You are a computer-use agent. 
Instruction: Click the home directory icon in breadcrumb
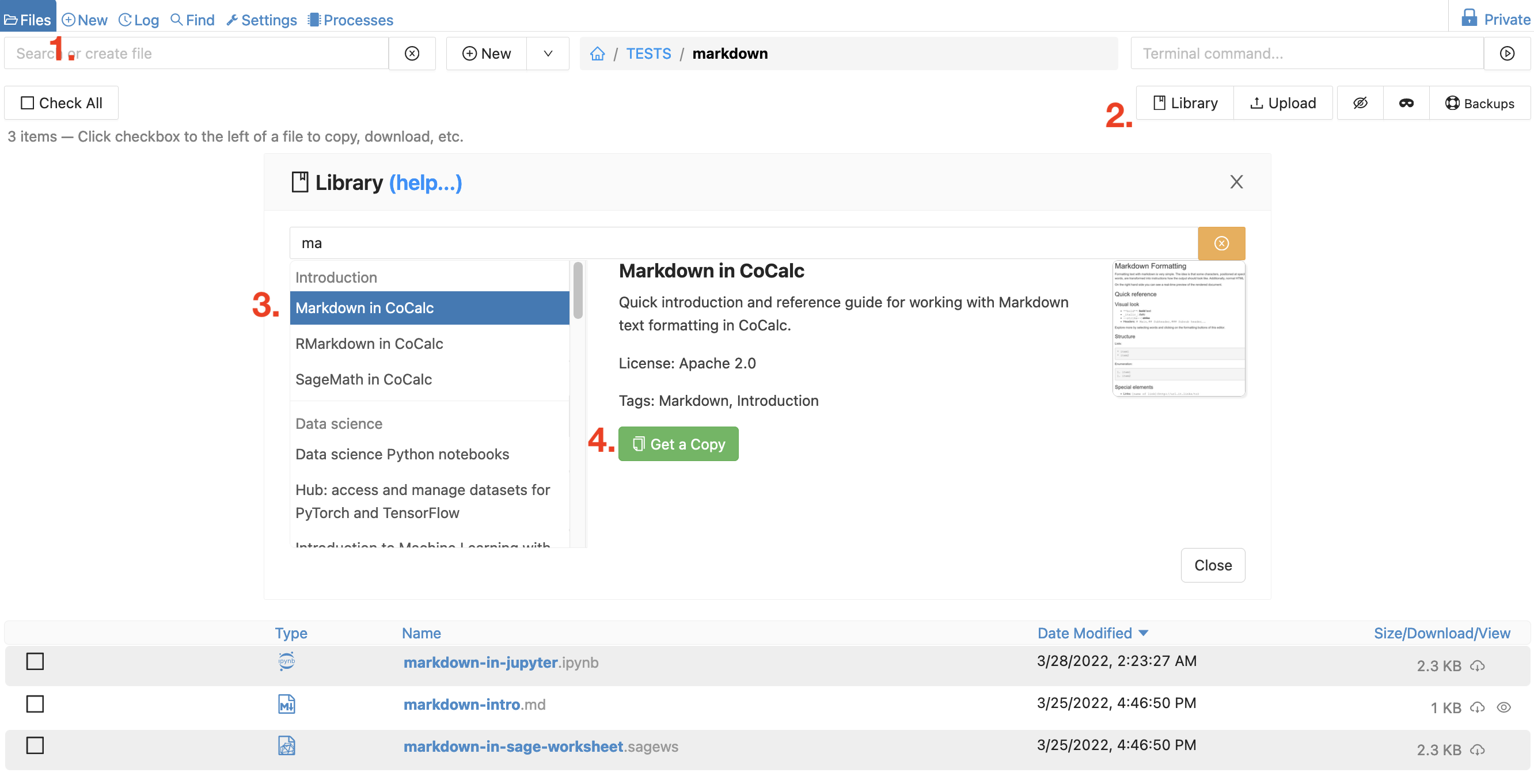(x=597, y=54)
